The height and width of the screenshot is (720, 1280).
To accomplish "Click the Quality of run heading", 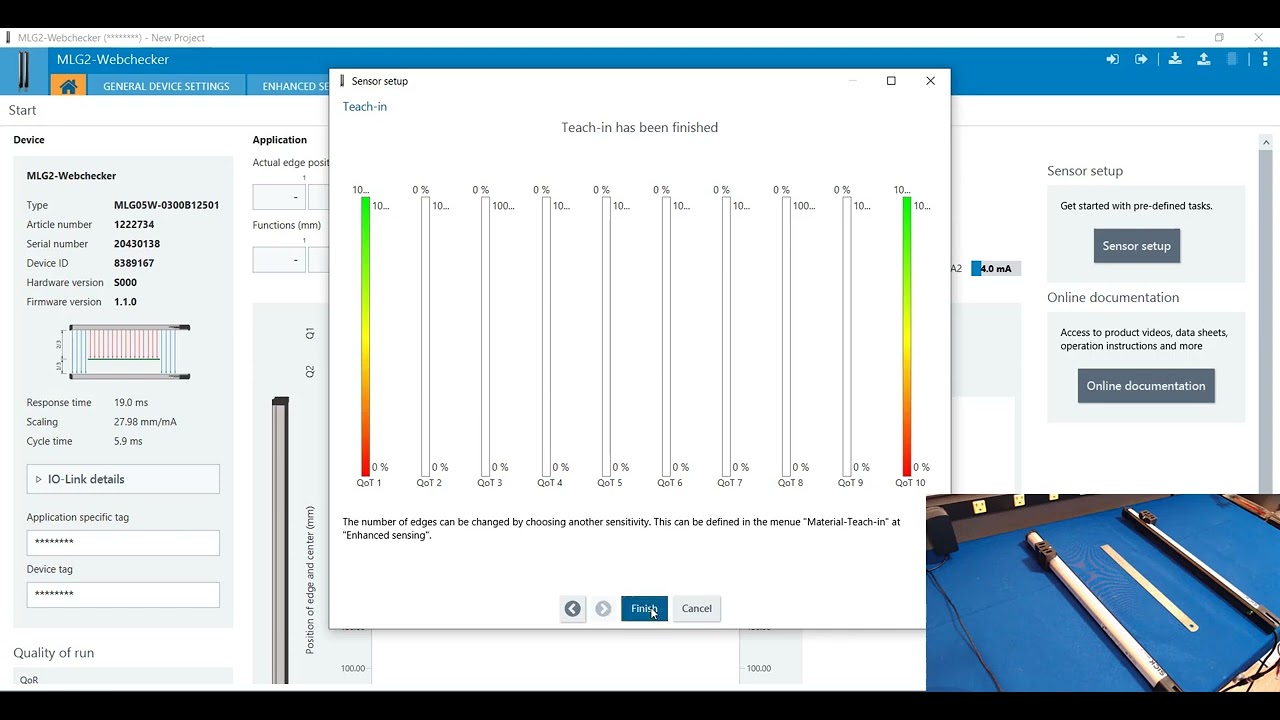I will pyautogui.click(x=54, y=653).
